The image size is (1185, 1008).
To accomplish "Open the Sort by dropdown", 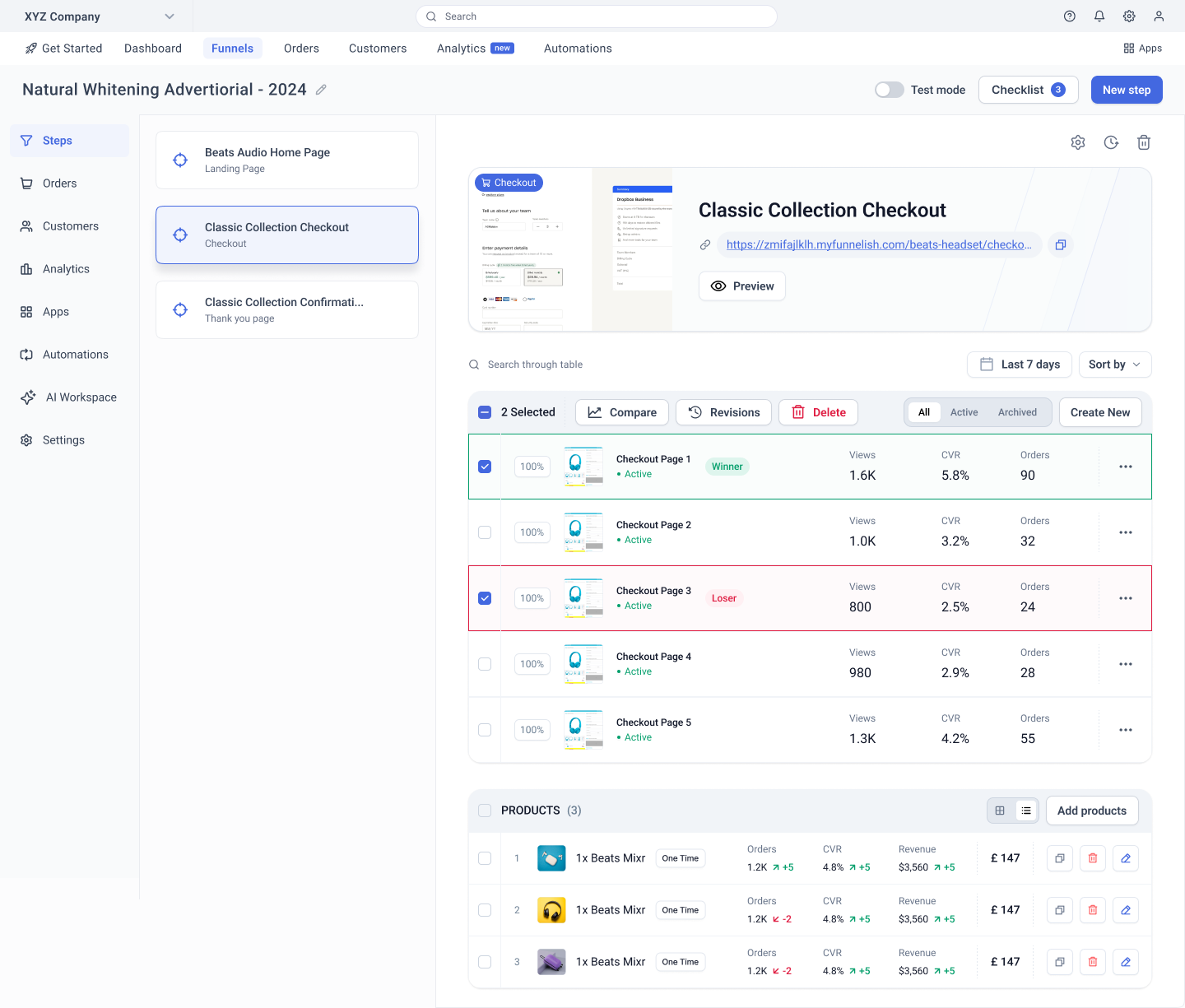I will 1114,365.
